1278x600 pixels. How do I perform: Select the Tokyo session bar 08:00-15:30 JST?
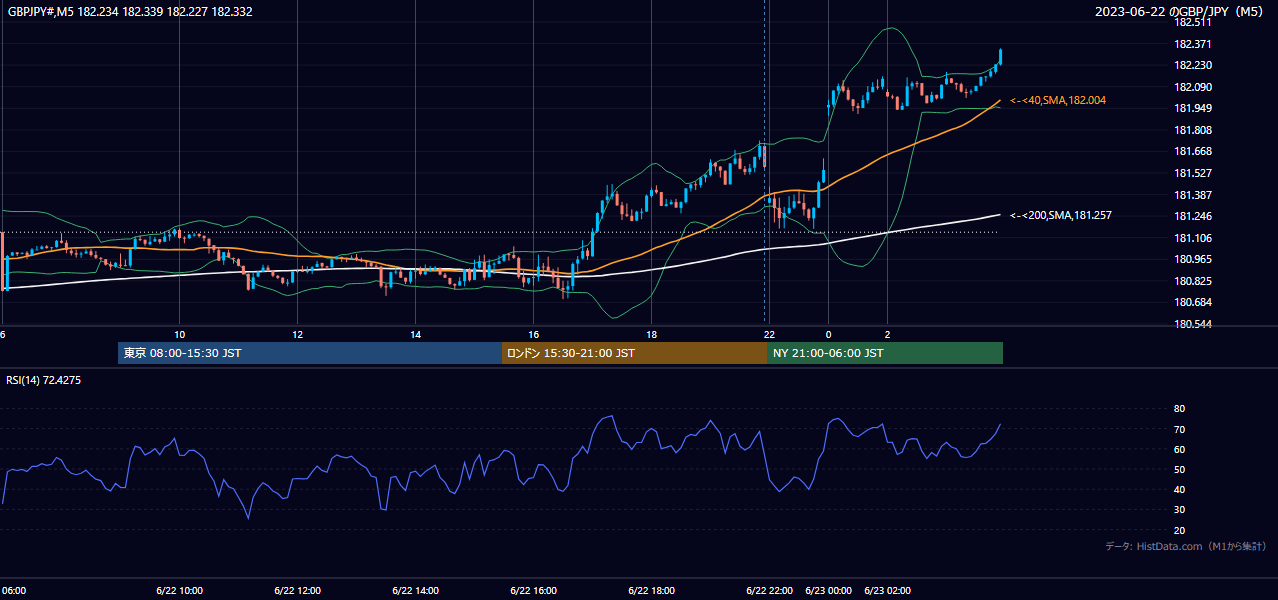[x=310, y=353]
